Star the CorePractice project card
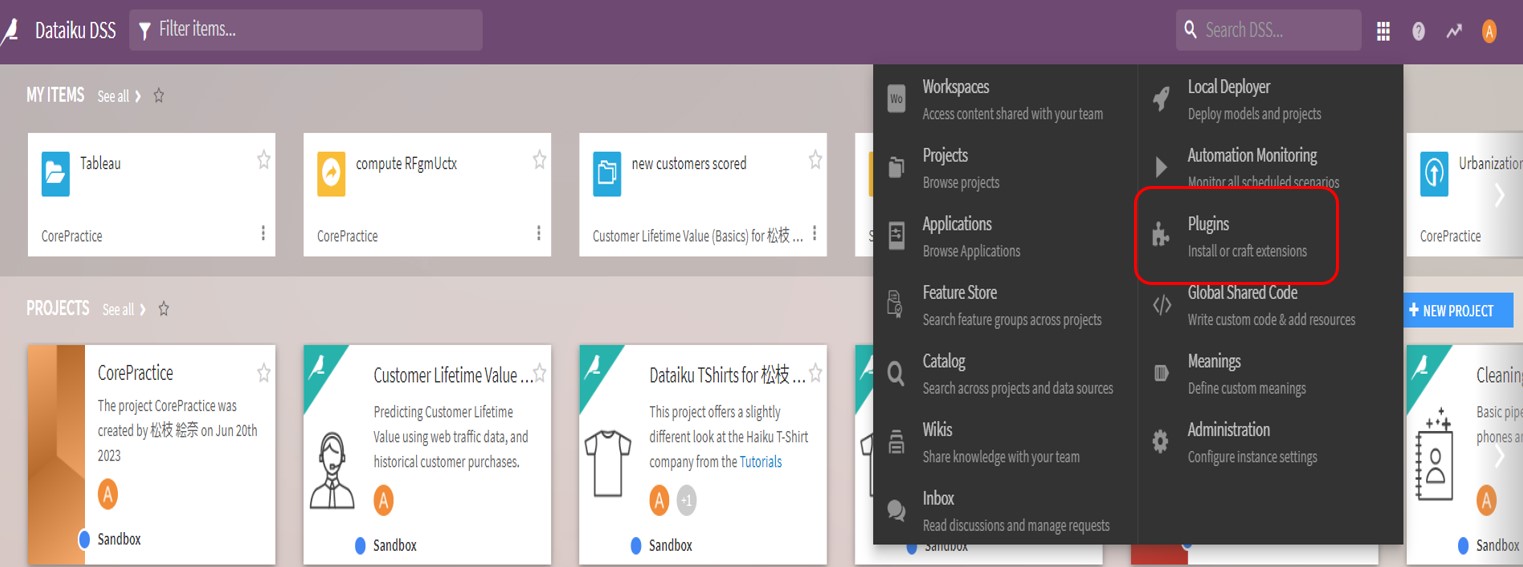 point(264,373)
